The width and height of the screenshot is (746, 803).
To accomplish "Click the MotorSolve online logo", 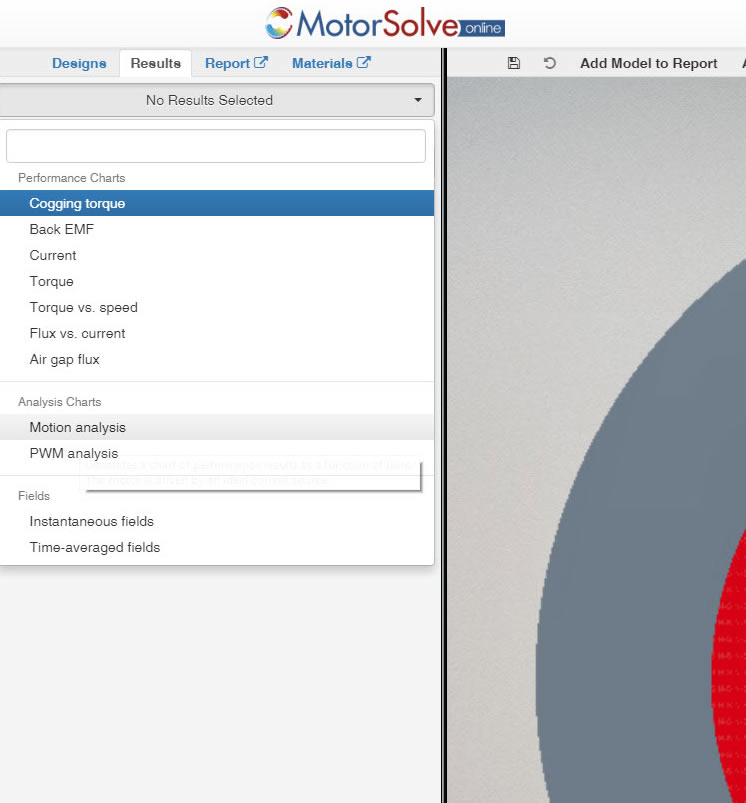I will (385, 24).
